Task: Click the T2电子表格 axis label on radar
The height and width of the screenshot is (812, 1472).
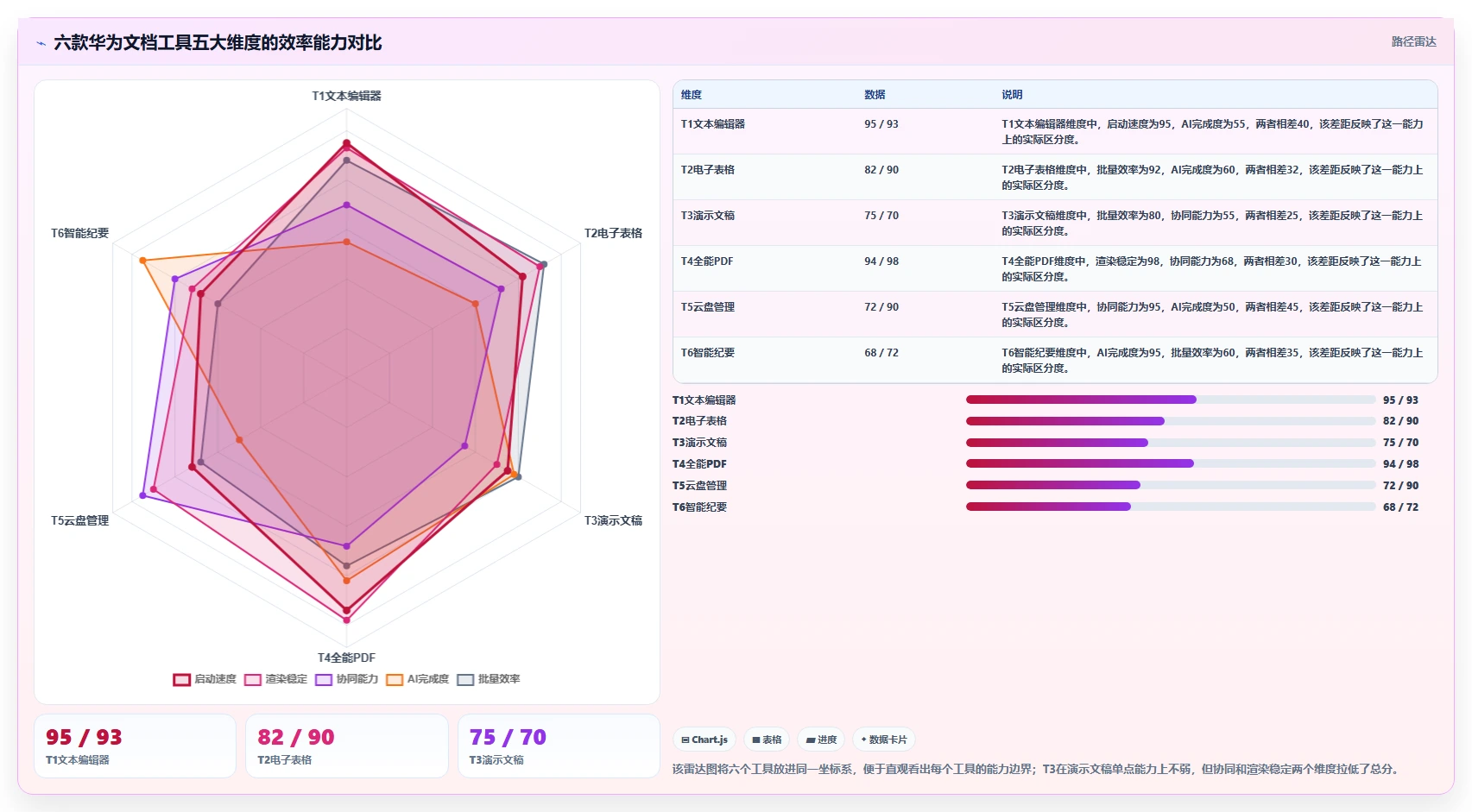Action: coord(613,233)
